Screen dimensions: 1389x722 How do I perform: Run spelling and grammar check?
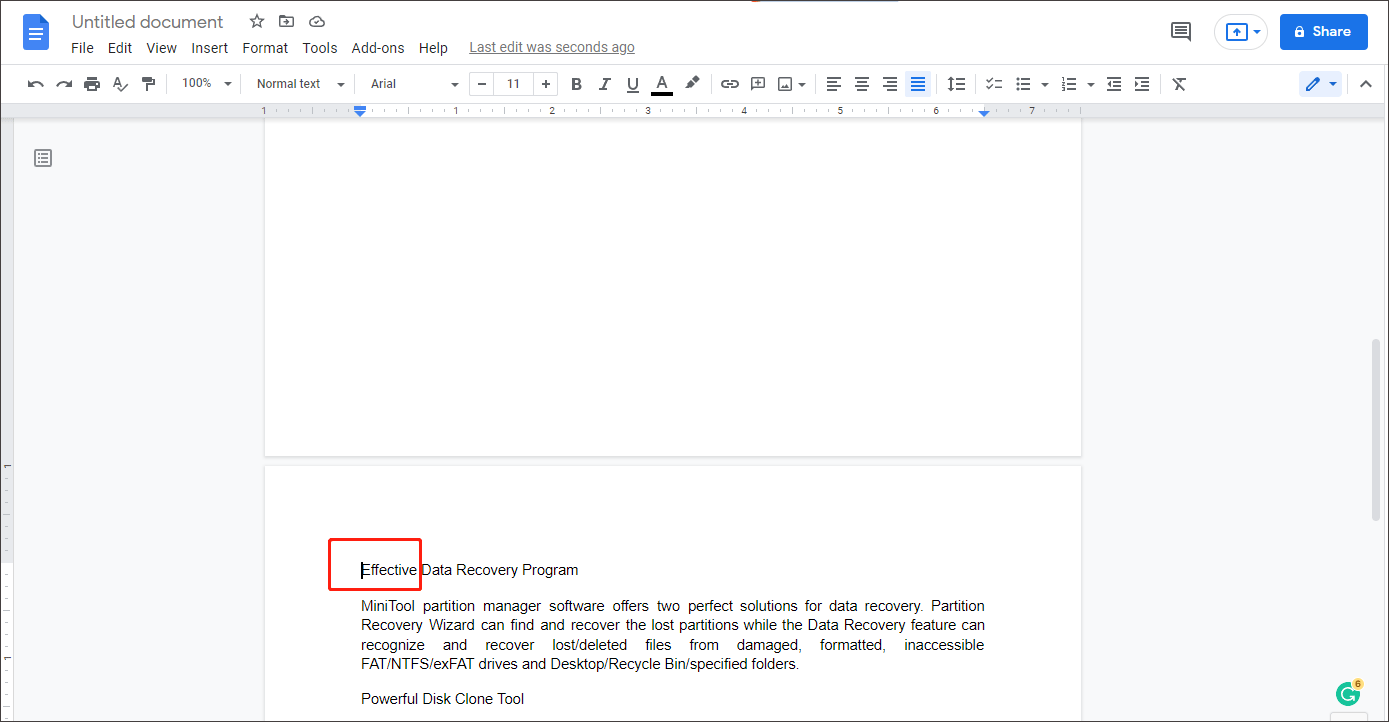tap(120, 84)
